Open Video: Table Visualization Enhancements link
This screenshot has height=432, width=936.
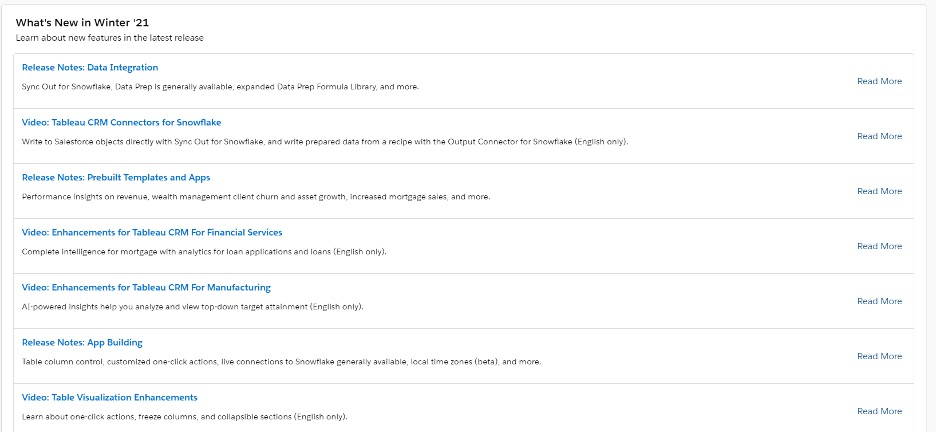coord(110,397)
